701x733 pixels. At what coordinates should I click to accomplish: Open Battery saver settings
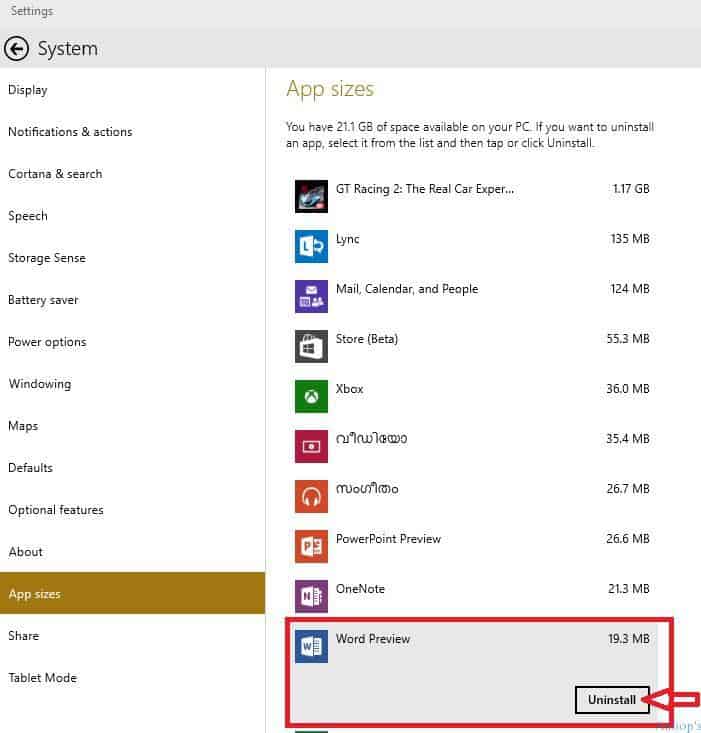click(x=132, y=300)
